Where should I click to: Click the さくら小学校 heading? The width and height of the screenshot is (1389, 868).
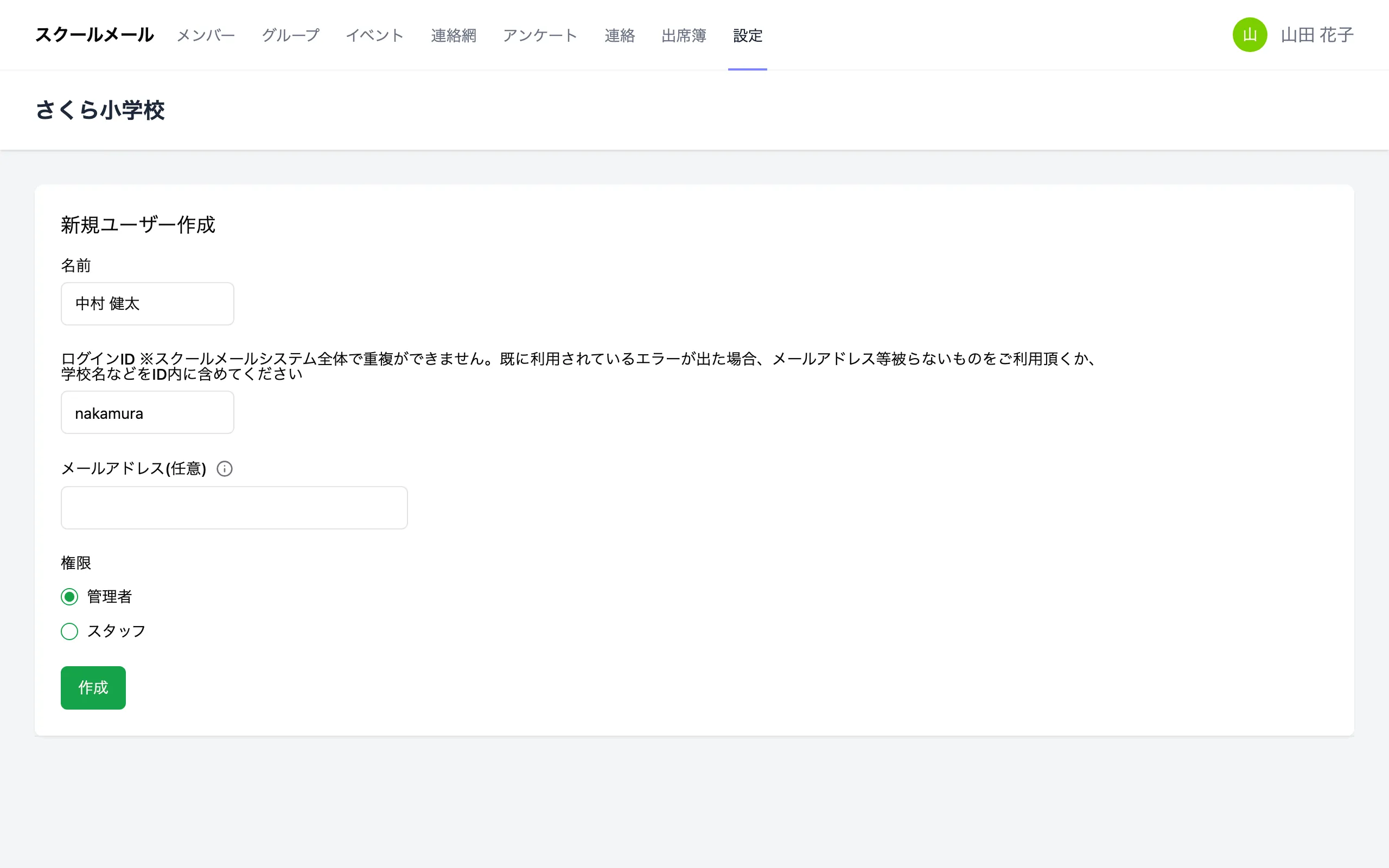click(x=100, y=110)
